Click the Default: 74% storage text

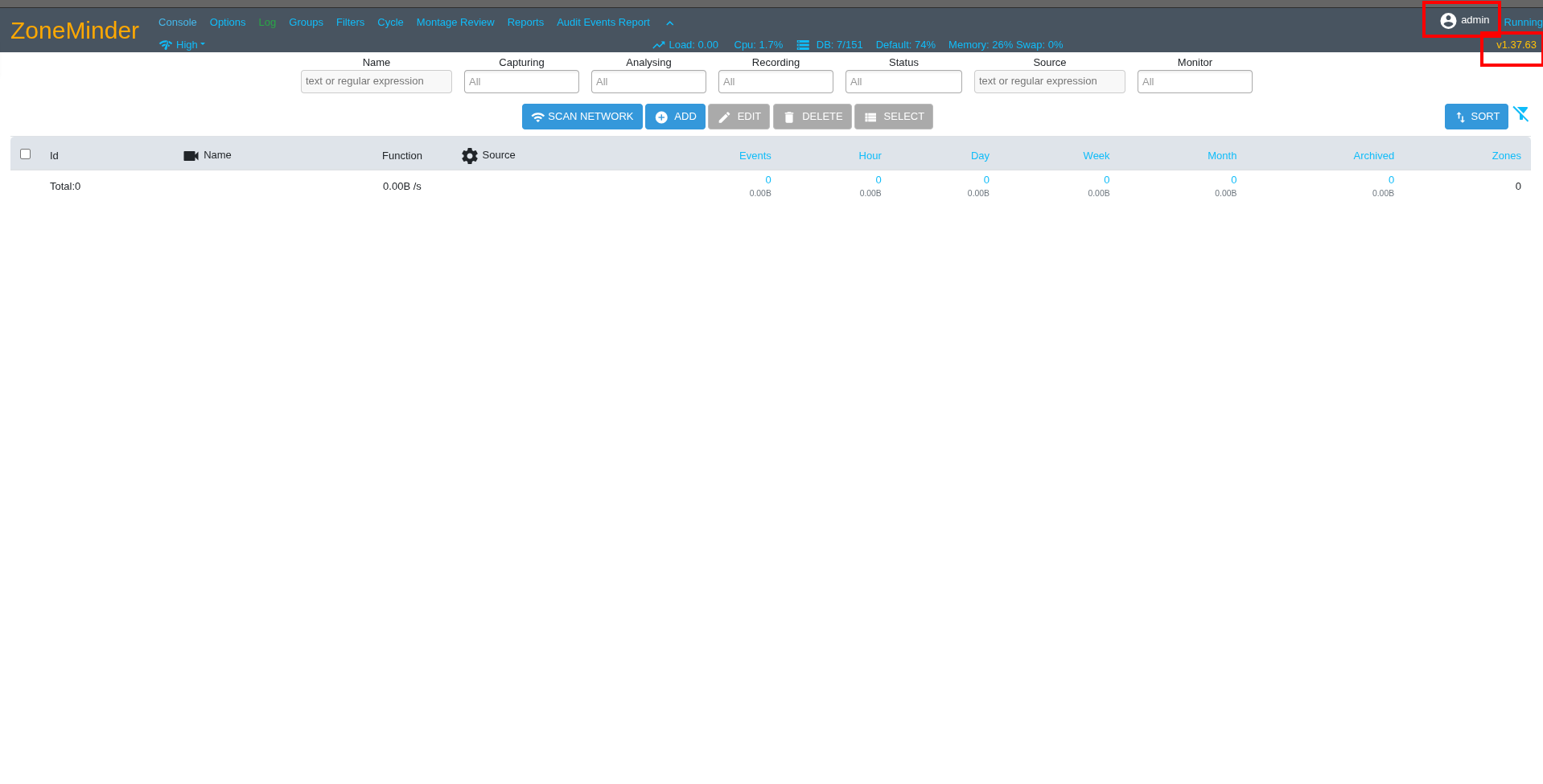(905, 45)
